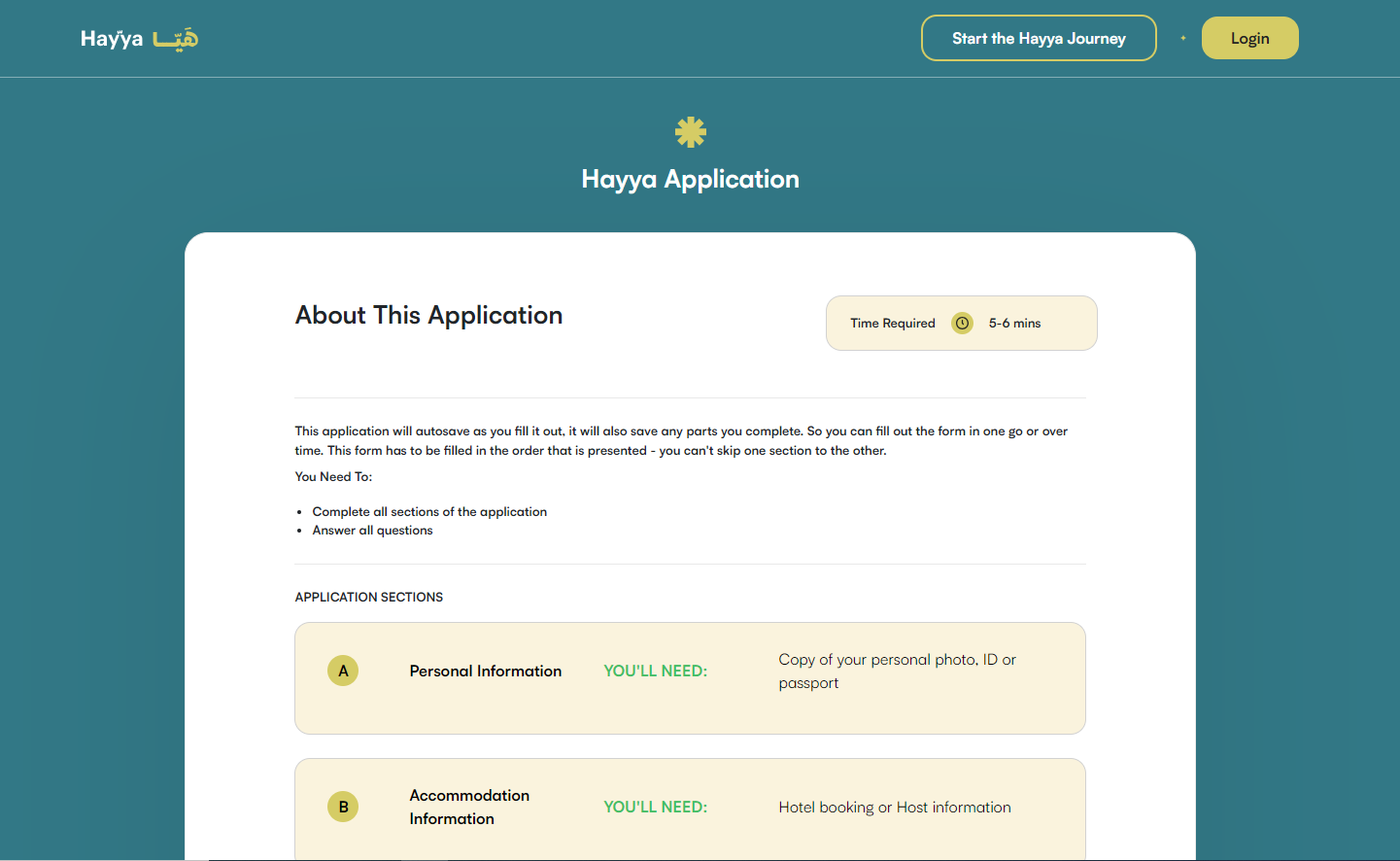Screen dimensions: 1400x861
Task: Open the Personal Information section title
Action: click(x=486, y=671)
